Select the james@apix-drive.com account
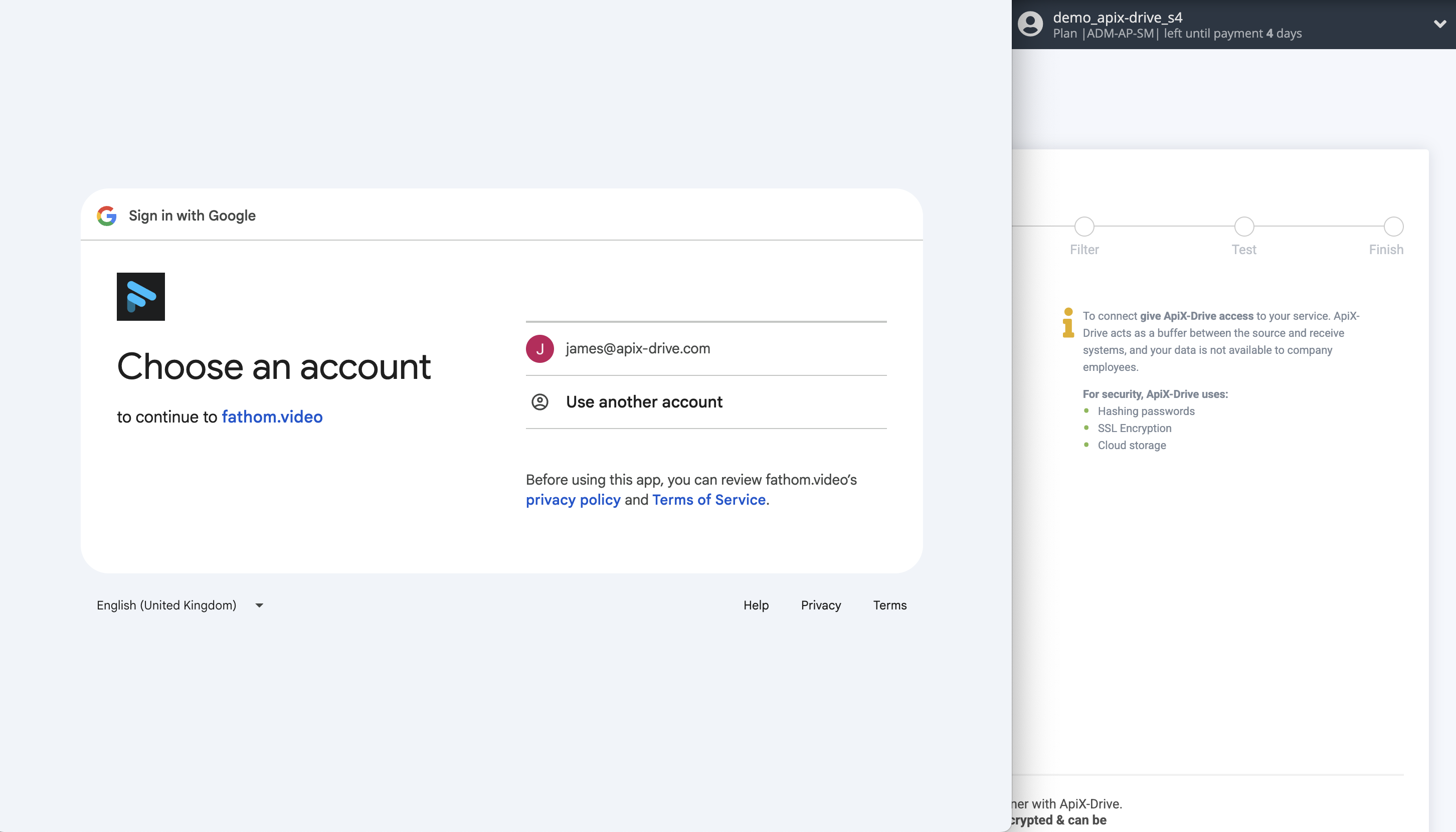Viewport: 1456px width, 832px height. (x=637, y=348)
